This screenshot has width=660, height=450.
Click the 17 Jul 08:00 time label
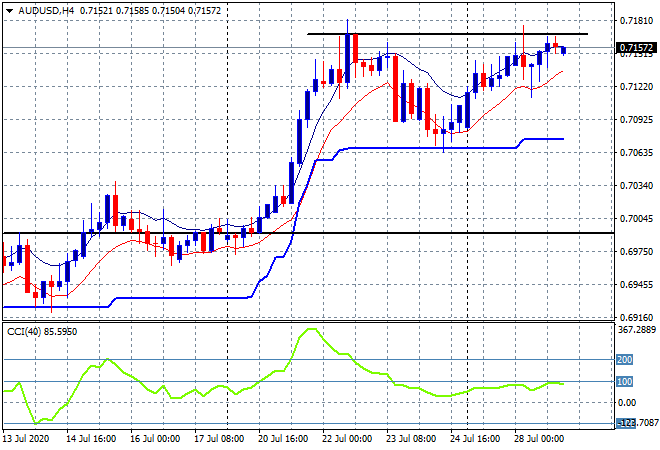pyautogui.click(x=219, y=439)
